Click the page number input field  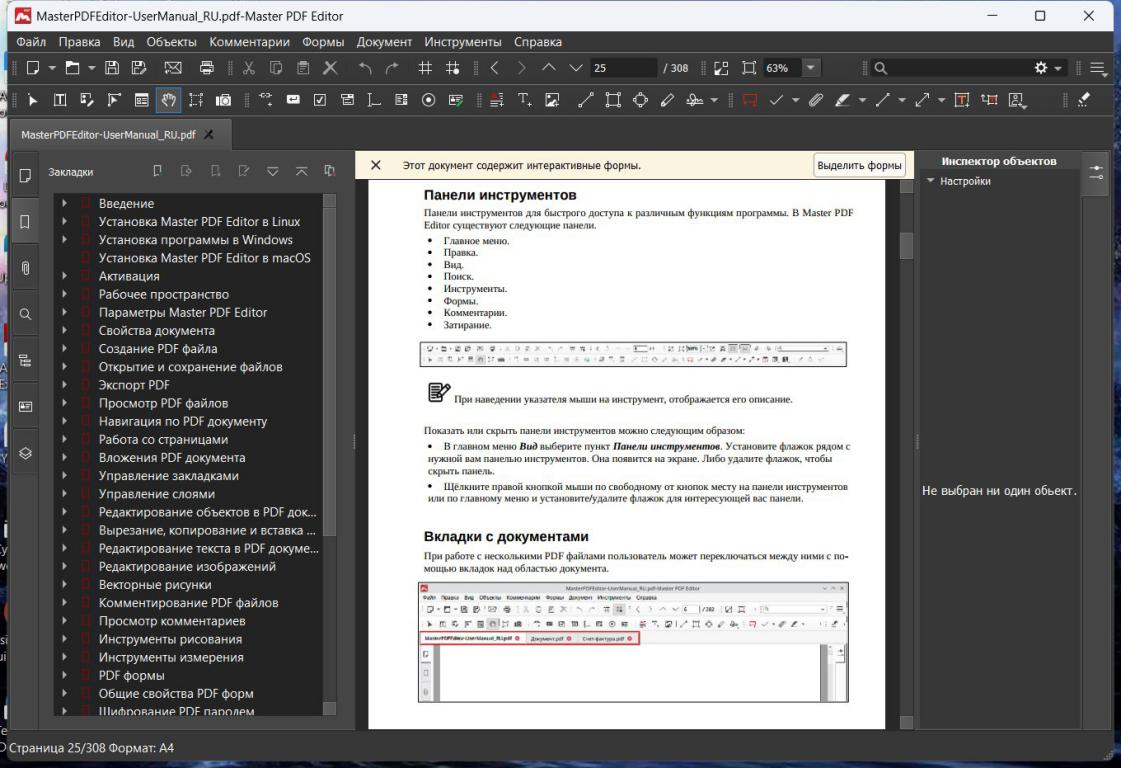[620, 68]
